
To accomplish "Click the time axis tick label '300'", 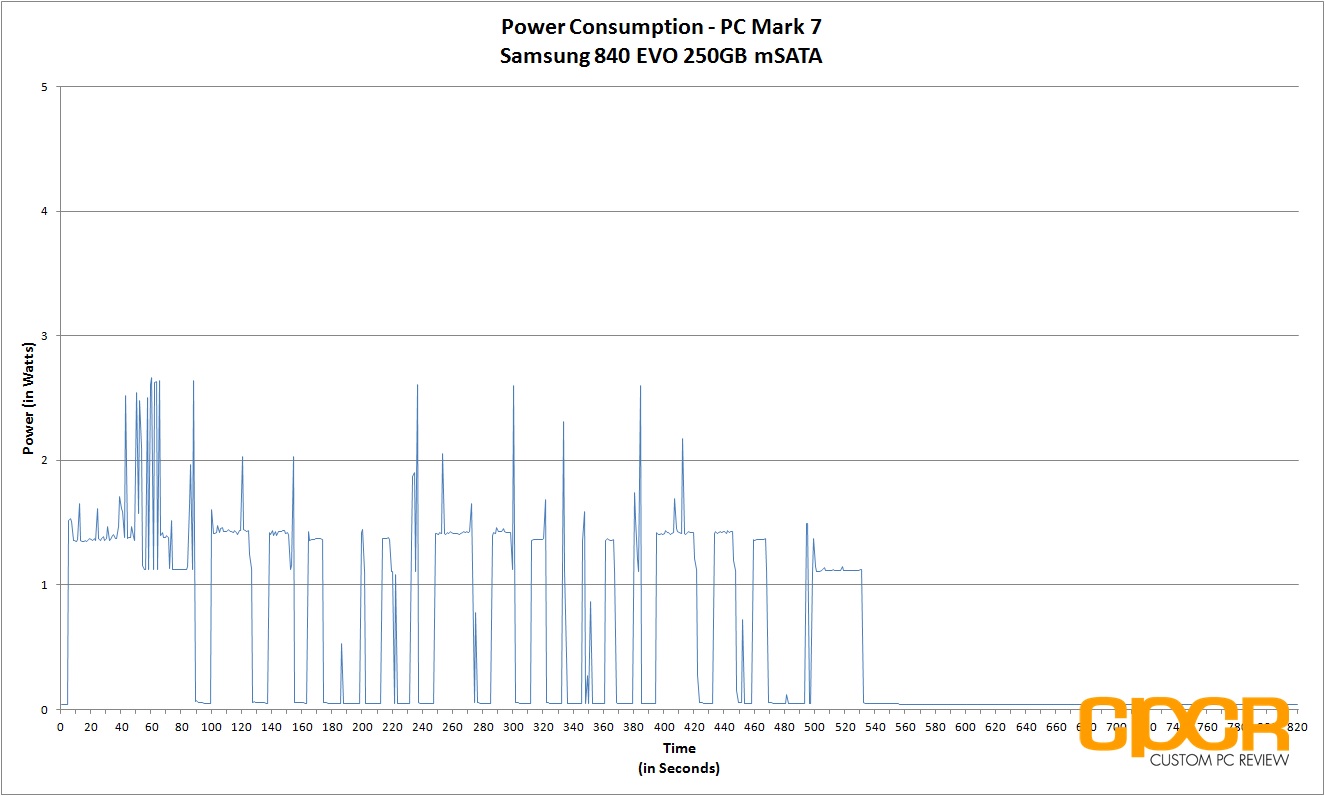I will (x=513, y=727).
